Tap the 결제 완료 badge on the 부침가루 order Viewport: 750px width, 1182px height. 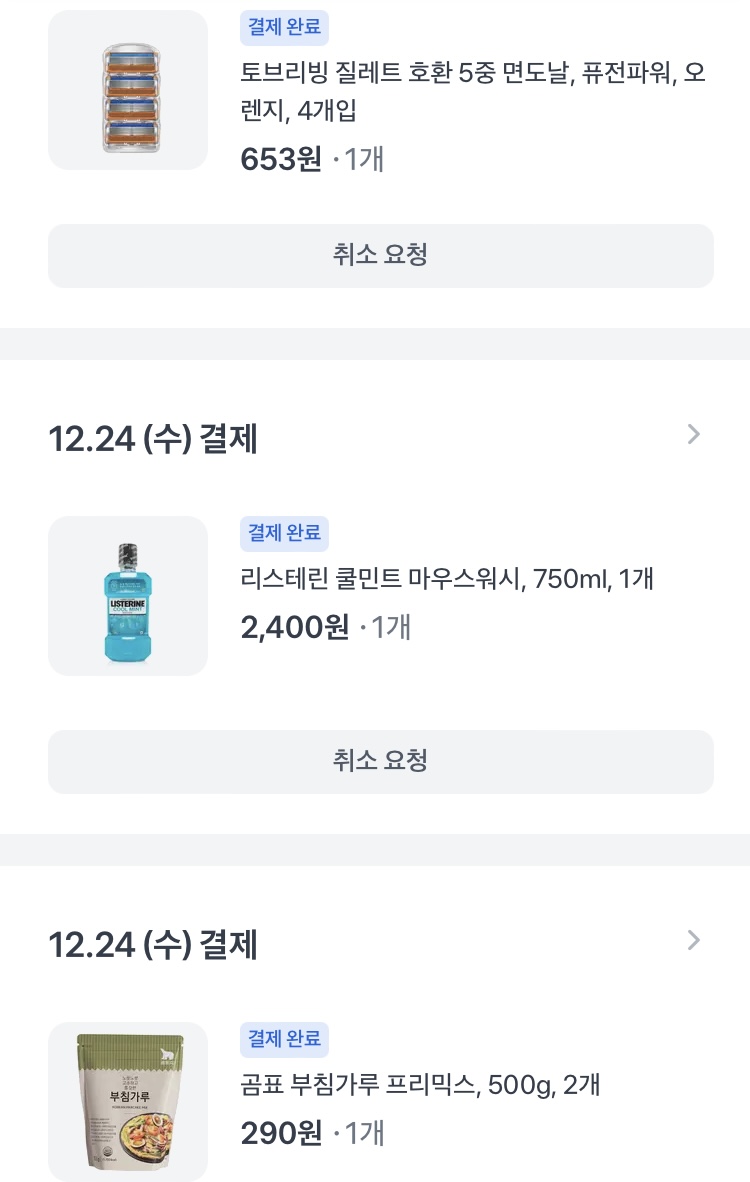coord(284,1039)
